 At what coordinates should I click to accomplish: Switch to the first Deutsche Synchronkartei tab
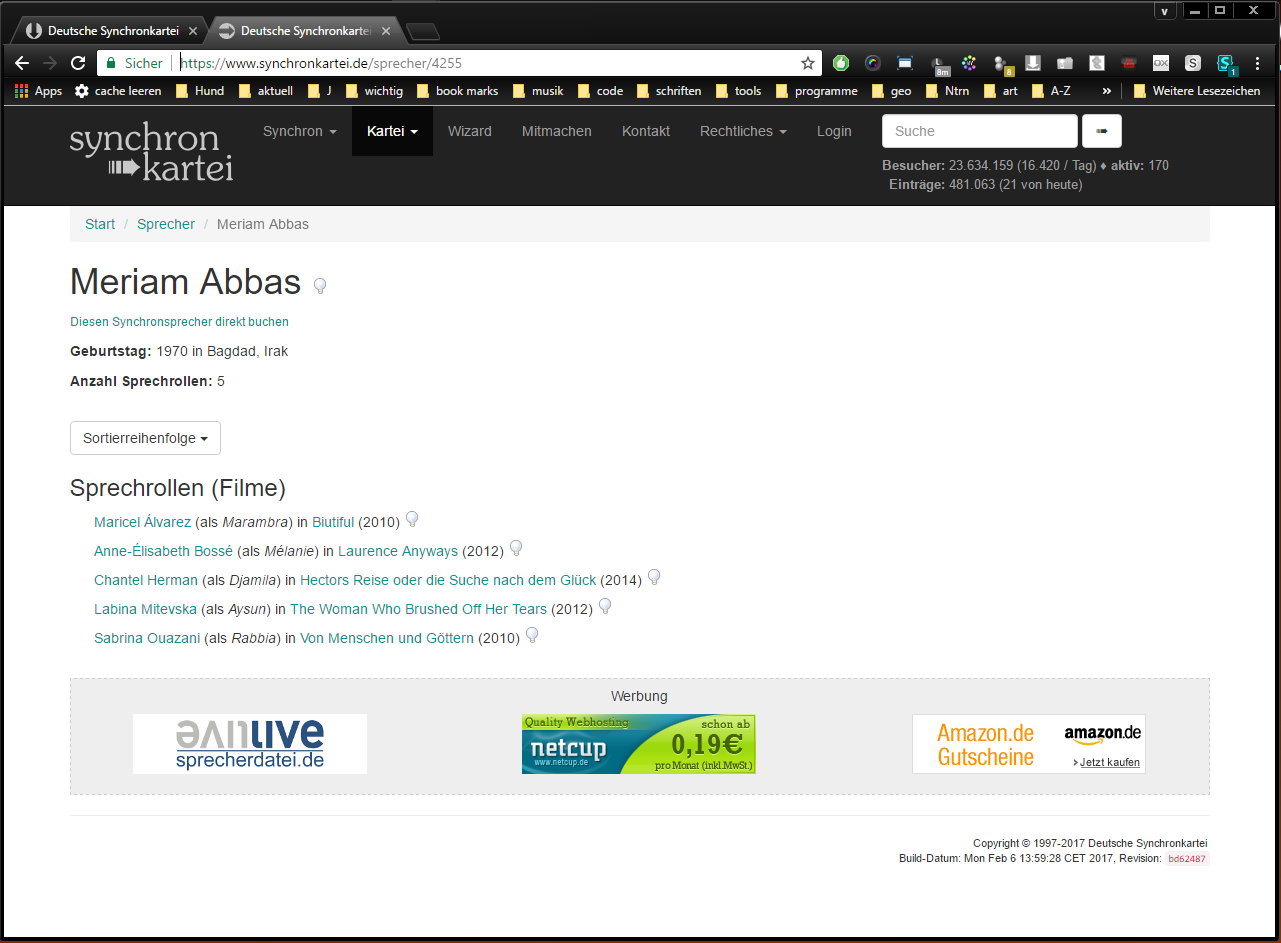coord(112,31)
